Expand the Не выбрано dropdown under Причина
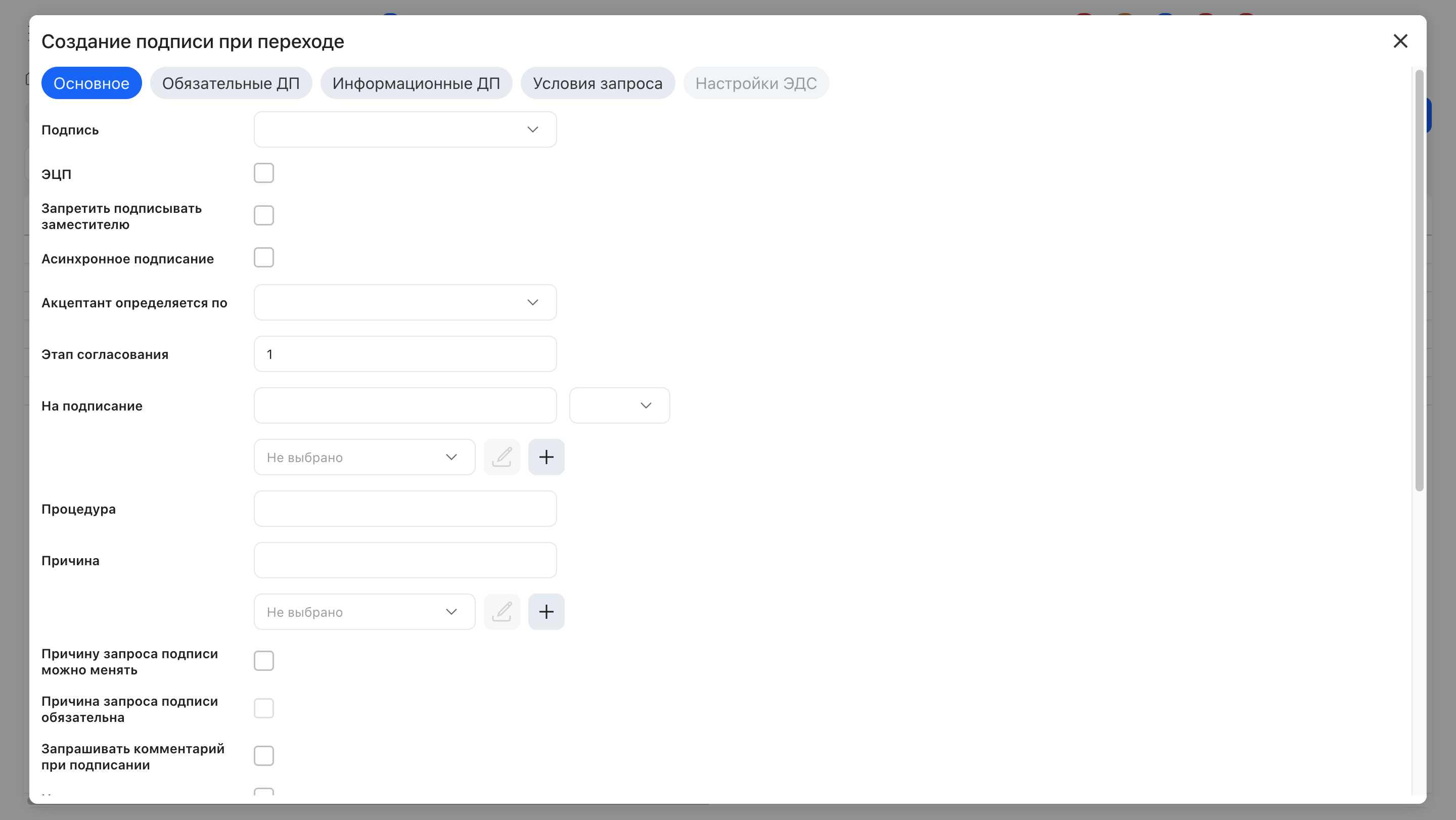1456x820 pixels. 365,612
